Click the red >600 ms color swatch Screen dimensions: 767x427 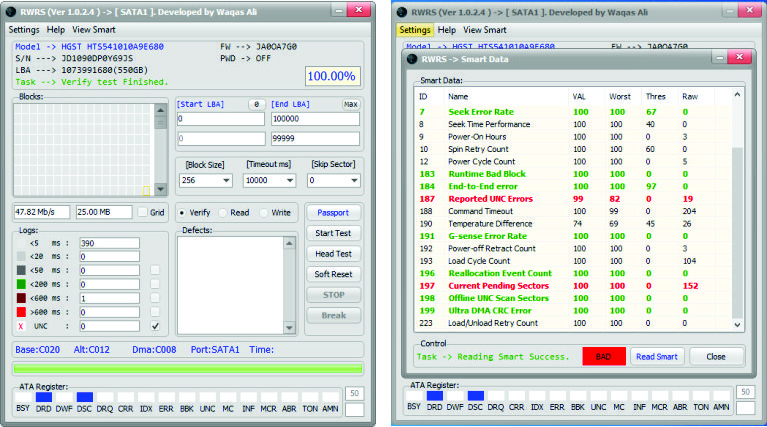coord(21,312)
